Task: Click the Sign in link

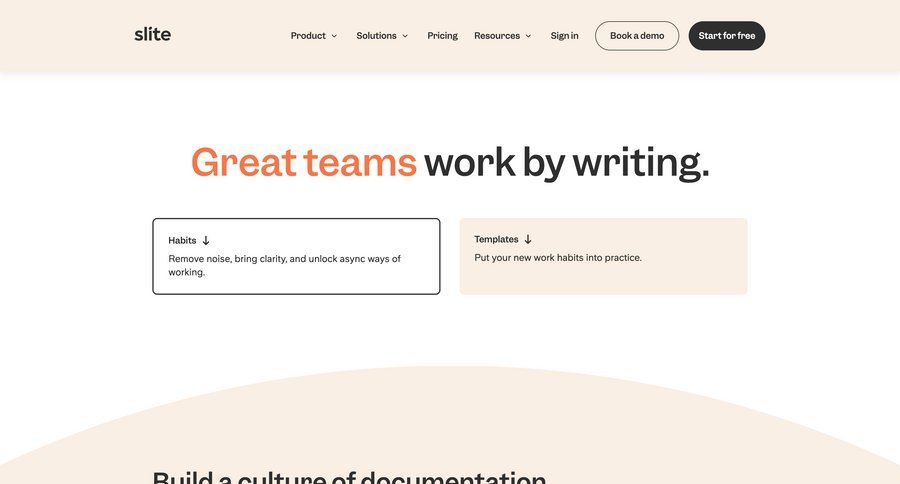Action: coord(564,36)
